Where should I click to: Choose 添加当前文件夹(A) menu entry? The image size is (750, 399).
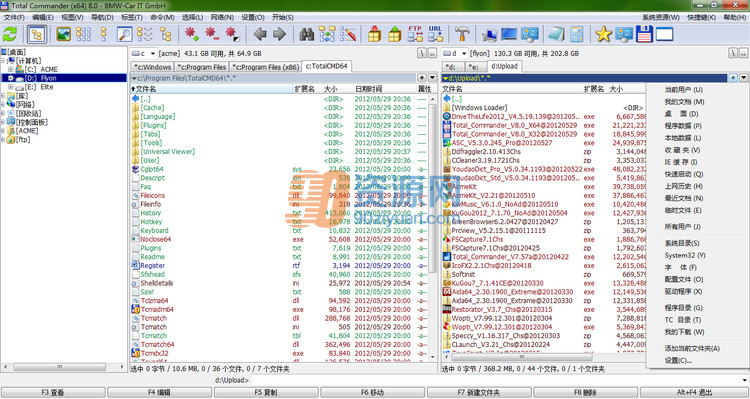(692, 348)
